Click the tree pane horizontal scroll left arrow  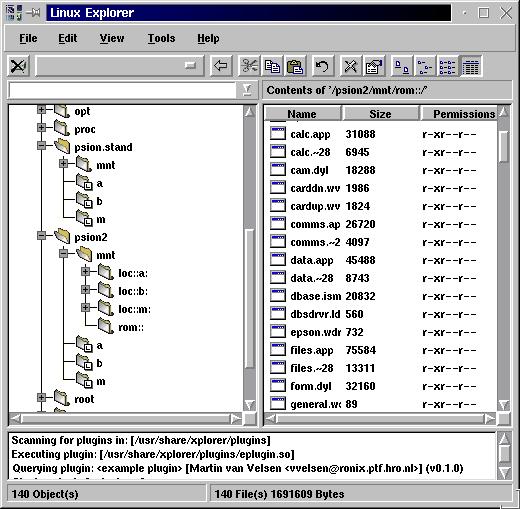pyautogui.click(x=15, y=419)
